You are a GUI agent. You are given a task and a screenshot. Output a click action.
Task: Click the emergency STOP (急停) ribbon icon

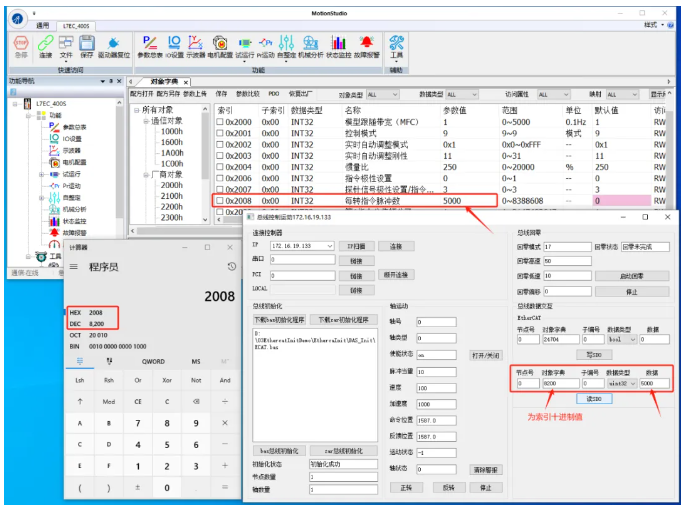click(x=21, y=47)
